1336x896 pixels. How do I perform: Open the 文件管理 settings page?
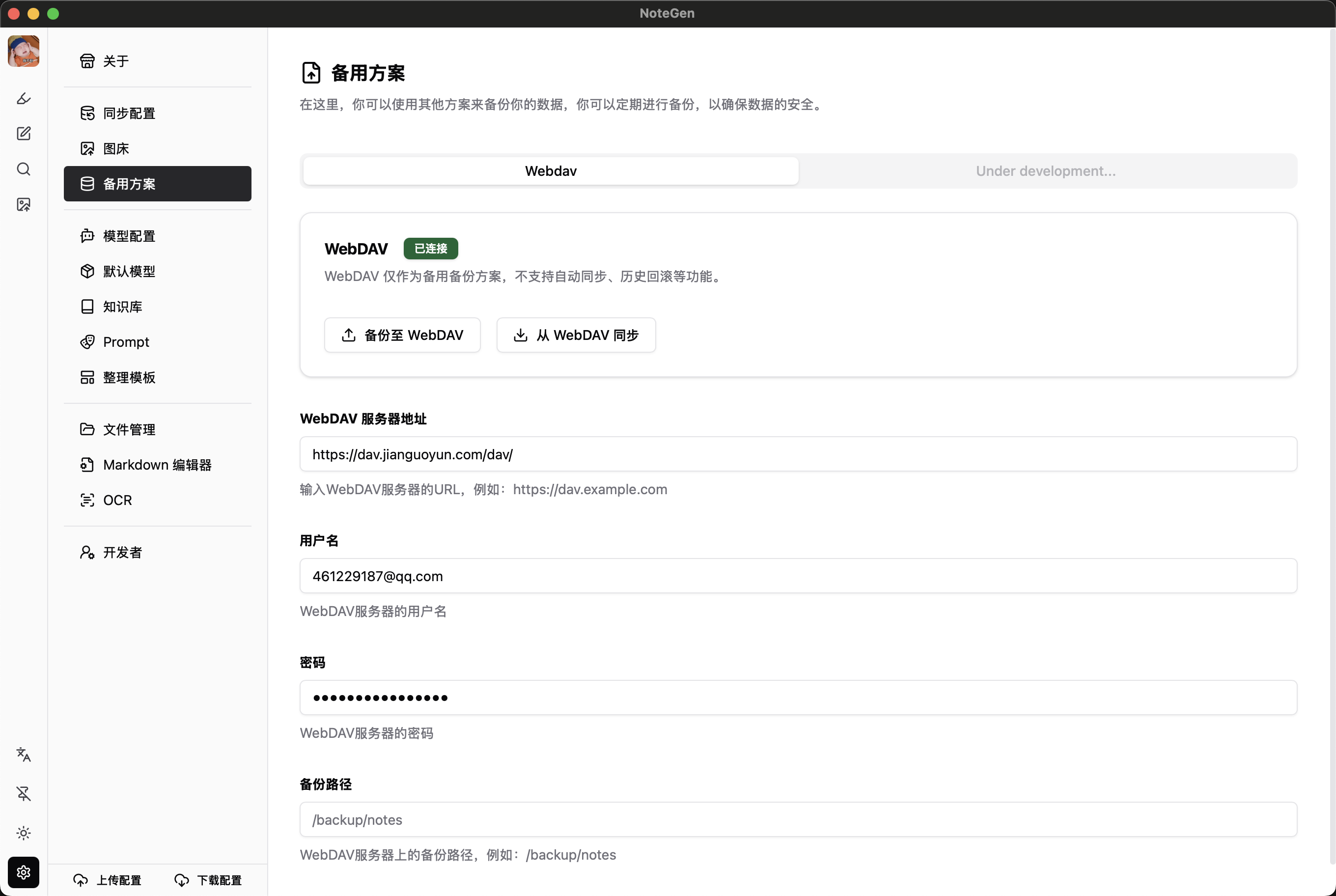click(x=157, y=430)
